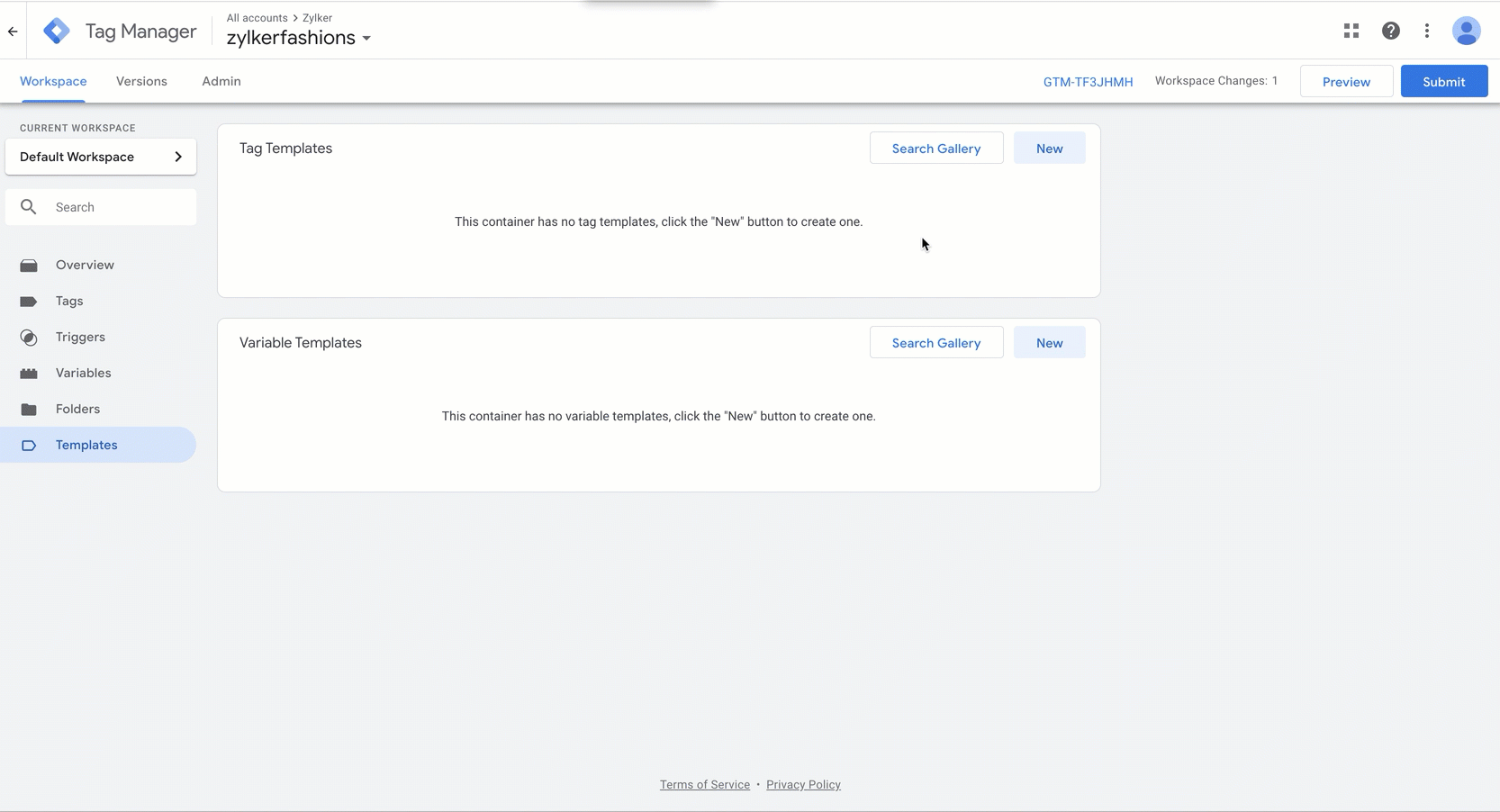Click the Variables brick icon
Image resolution: width=1500 pixels, height=812 pixels.
(x=29, y=374)
